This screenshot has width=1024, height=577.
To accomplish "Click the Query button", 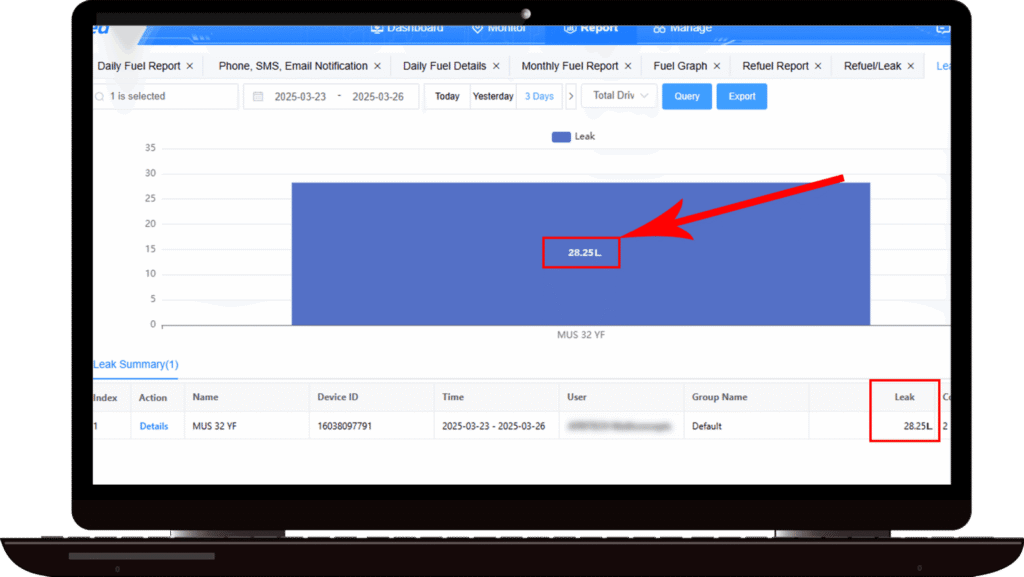I will click(687, 97).
